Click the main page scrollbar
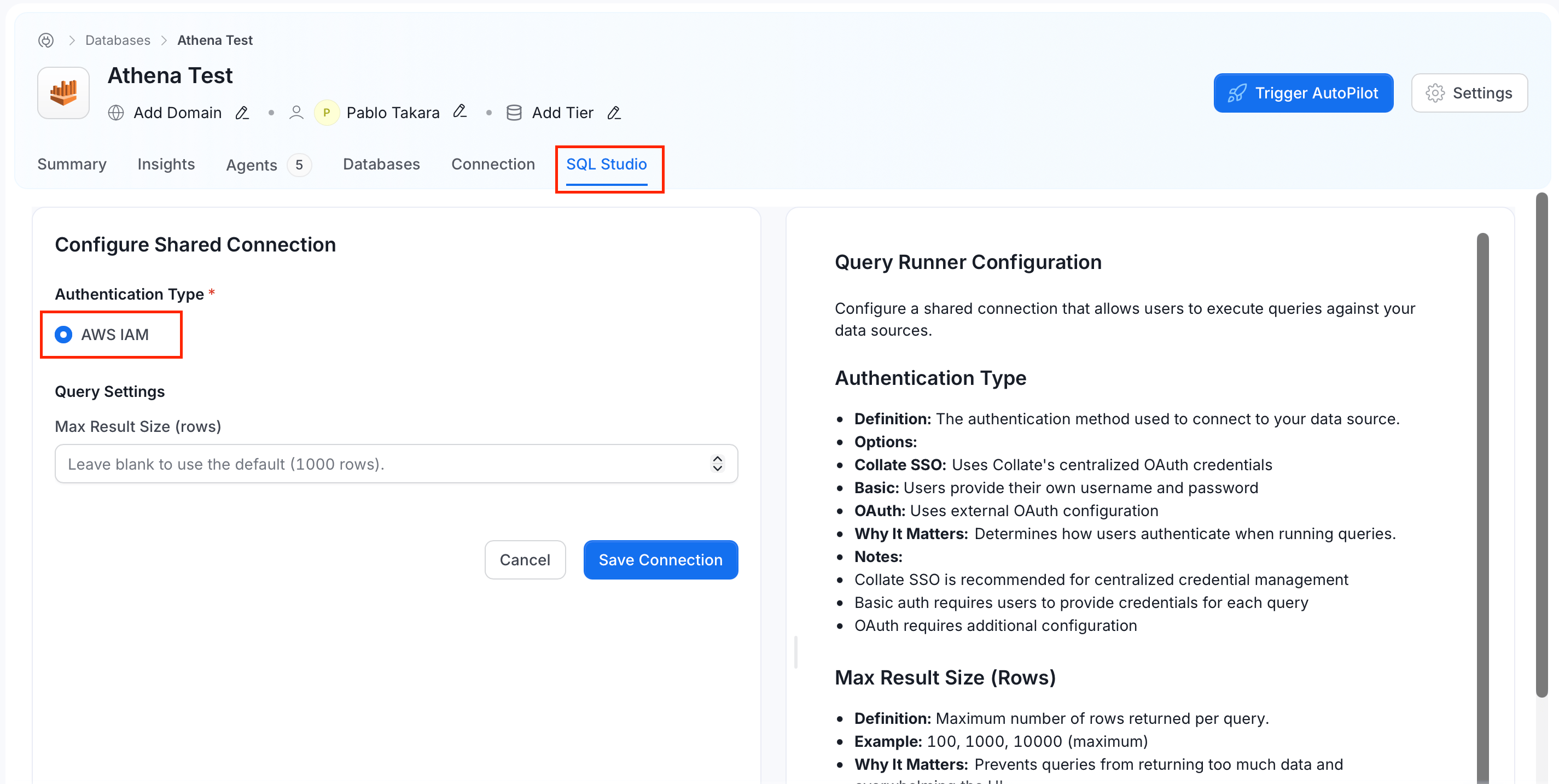The image size is (1559, 784). pyautogui.click(x=1541, y=444)
